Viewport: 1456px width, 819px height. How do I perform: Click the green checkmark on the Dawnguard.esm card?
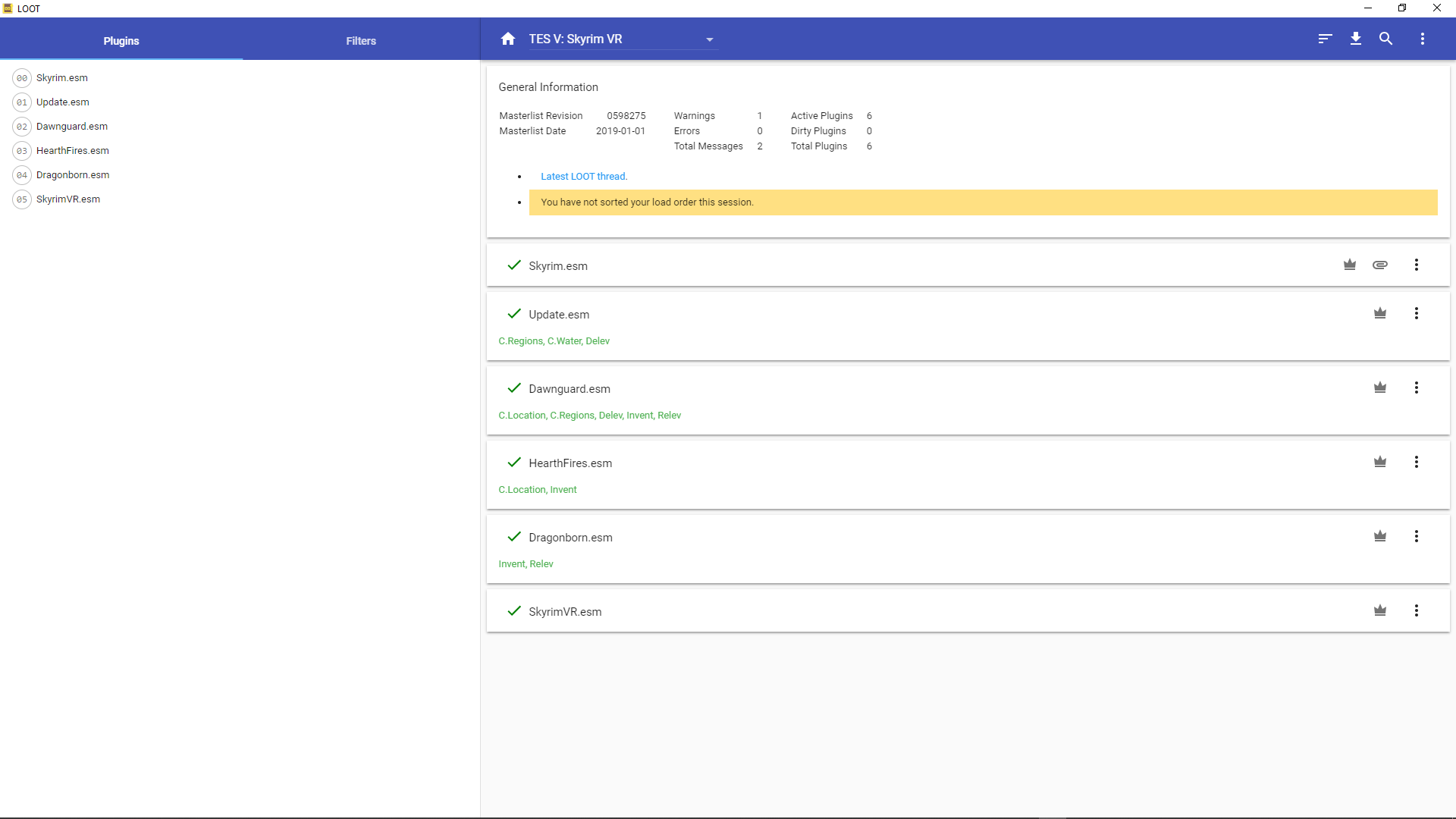click(x=514, y=388)
